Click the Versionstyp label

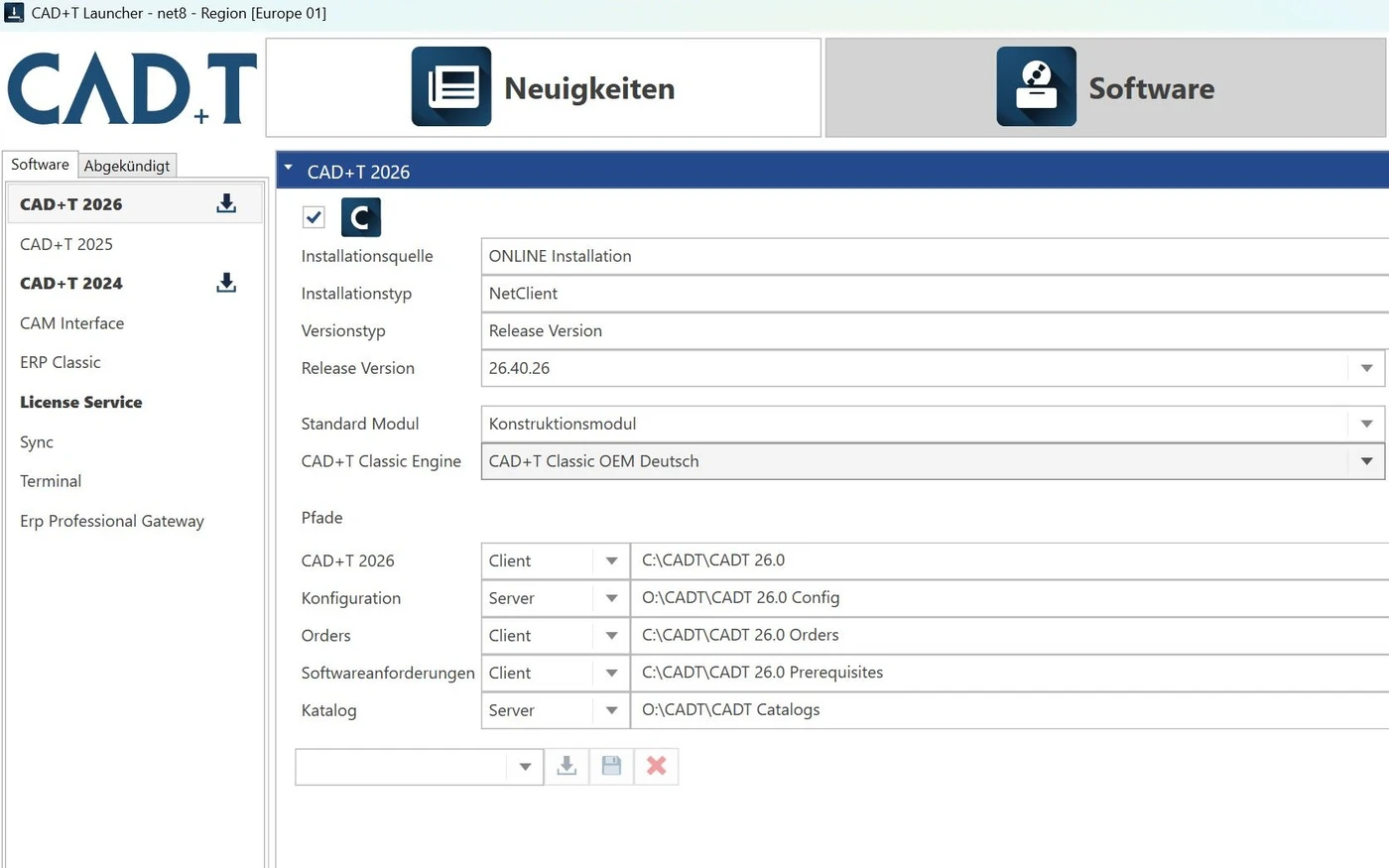(343, 330)
